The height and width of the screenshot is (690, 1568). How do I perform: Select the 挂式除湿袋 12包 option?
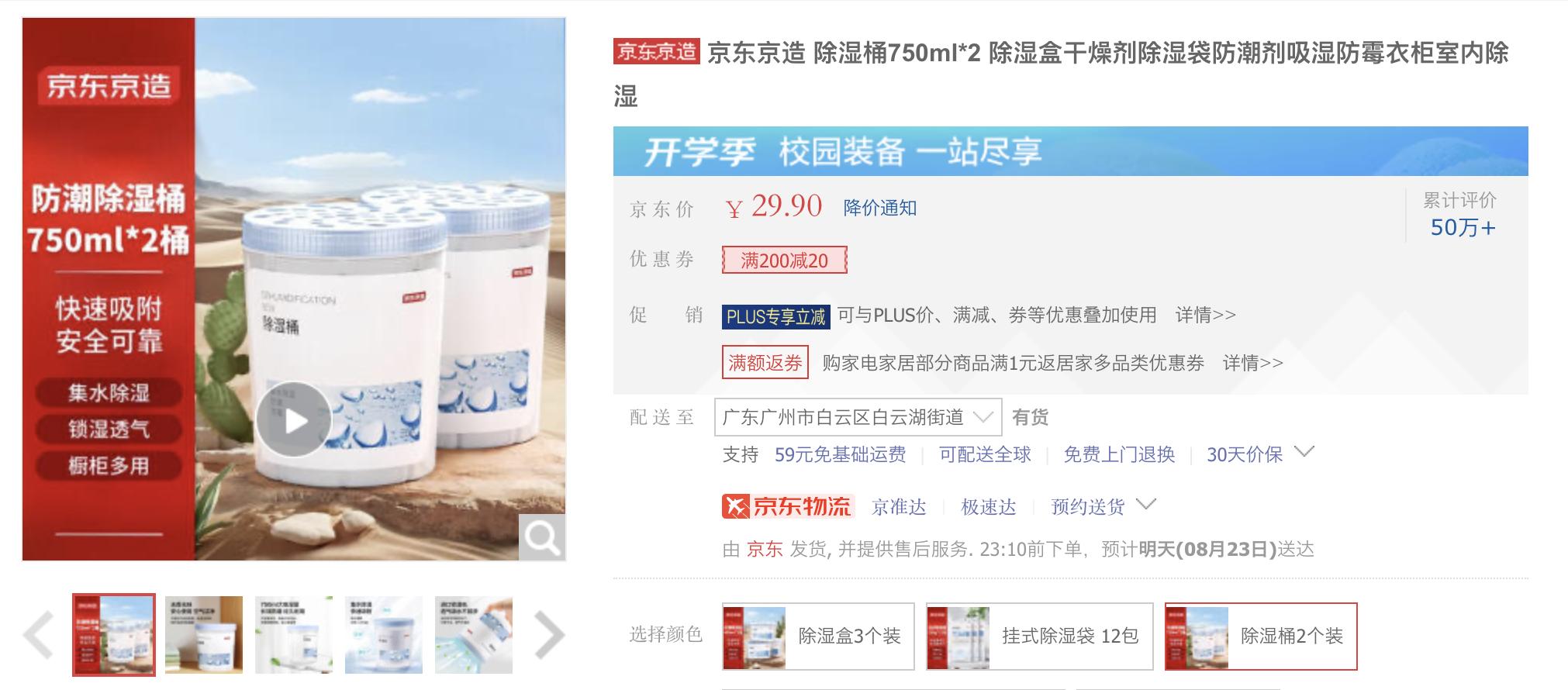(x=1039, y=636)
